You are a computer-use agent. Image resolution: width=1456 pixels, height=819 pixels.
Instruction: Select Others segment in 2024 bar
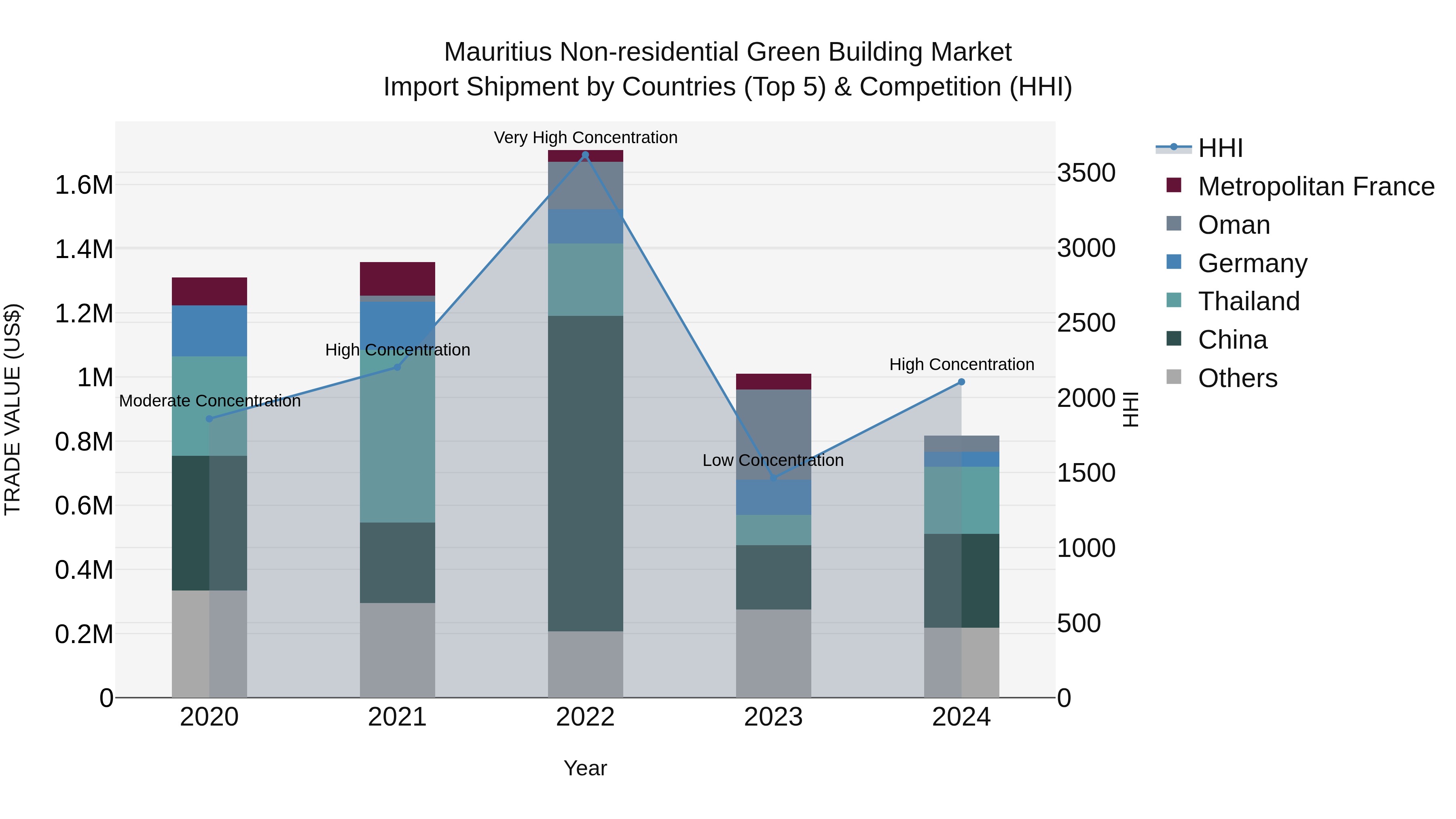(x=961, y=662)
